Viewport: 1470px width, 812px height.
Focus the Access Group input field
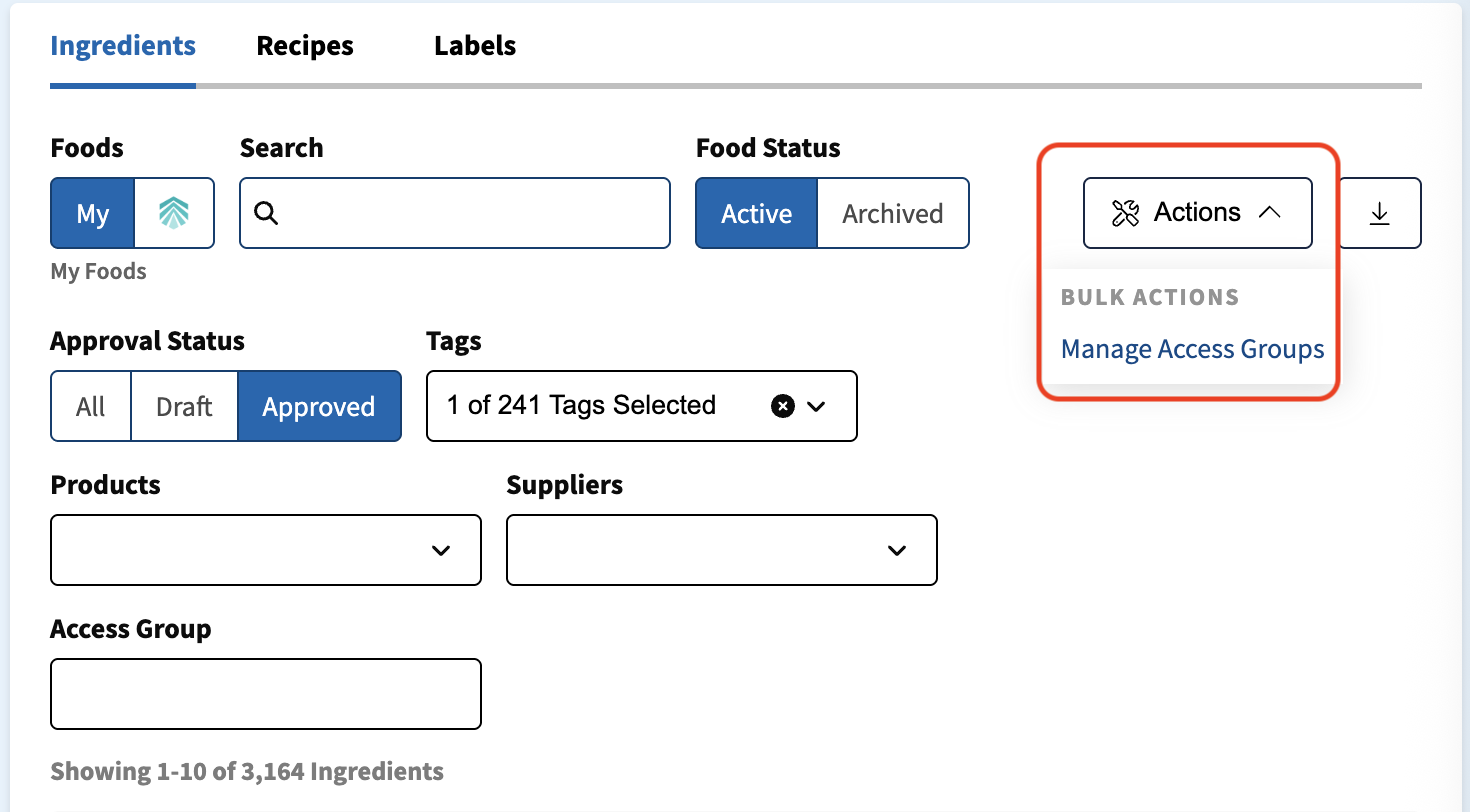(266, 694)
